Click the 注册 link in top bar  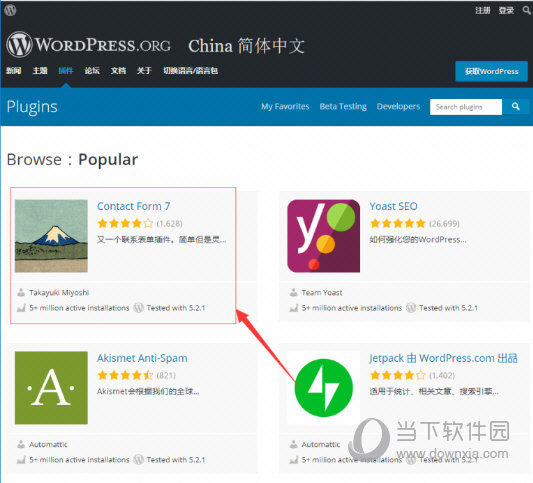[x=483, y=11]
